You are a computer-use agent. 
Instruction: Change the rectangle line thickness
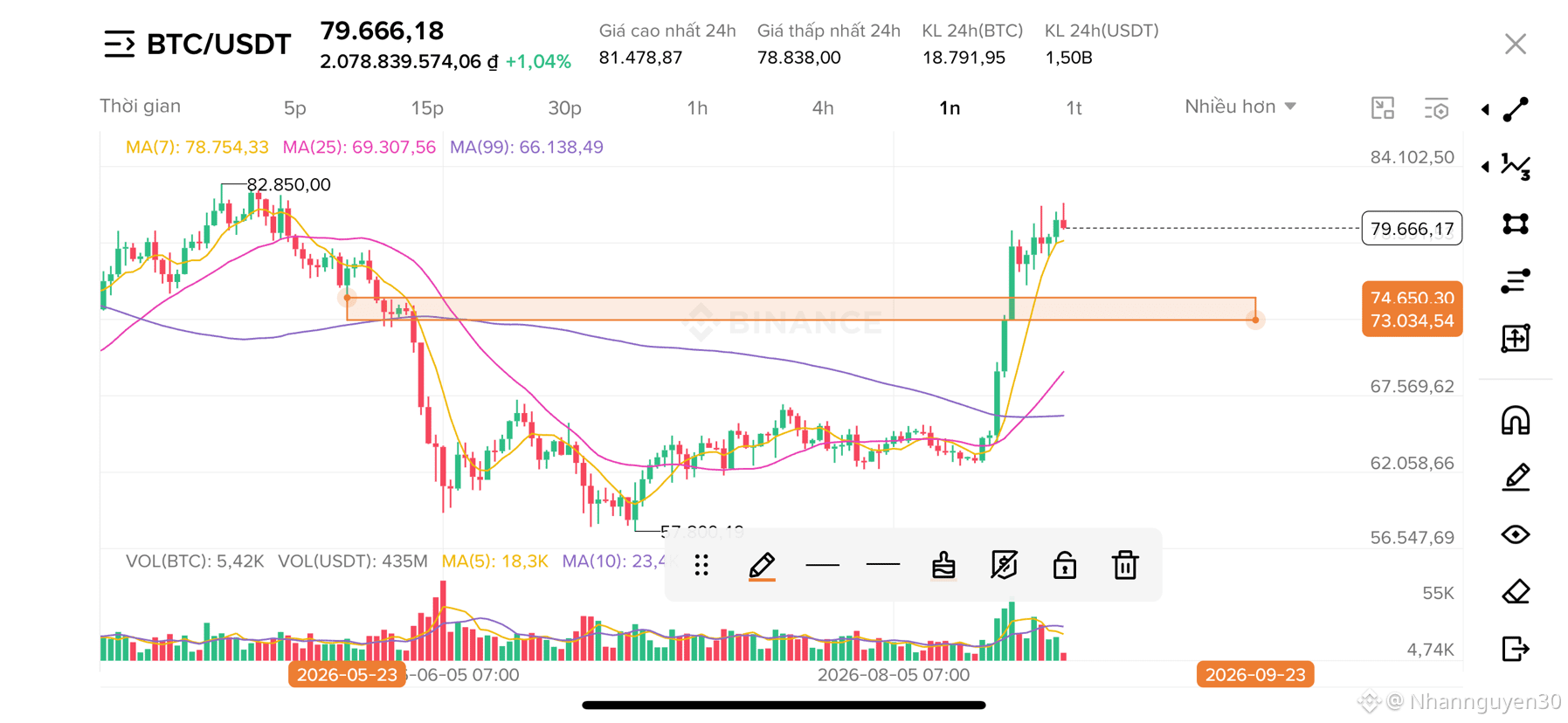click(x=822, y=565)
